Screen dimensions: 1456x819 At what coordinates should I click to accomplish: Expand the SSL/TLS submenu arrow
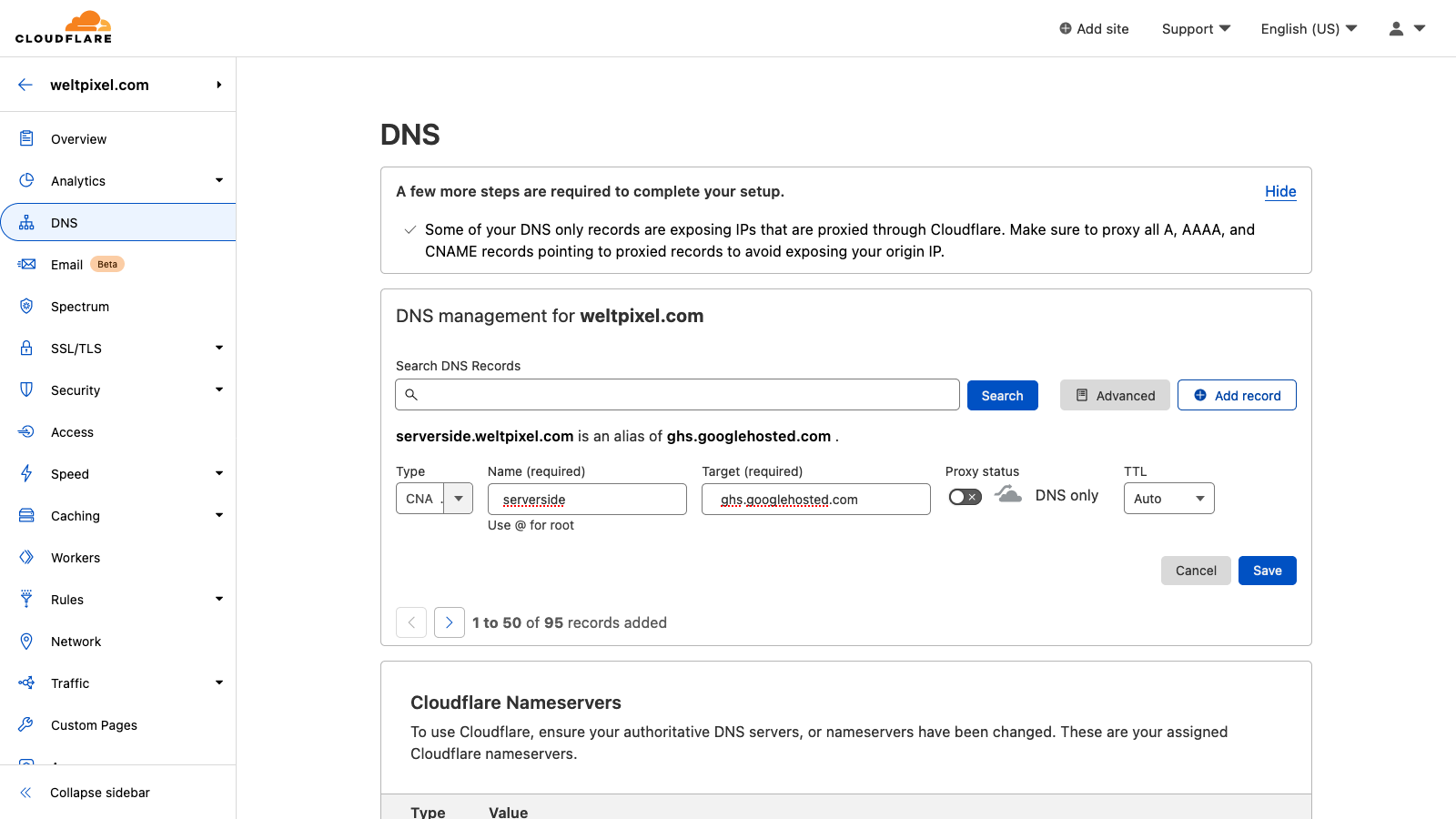[x=218, y=348]
